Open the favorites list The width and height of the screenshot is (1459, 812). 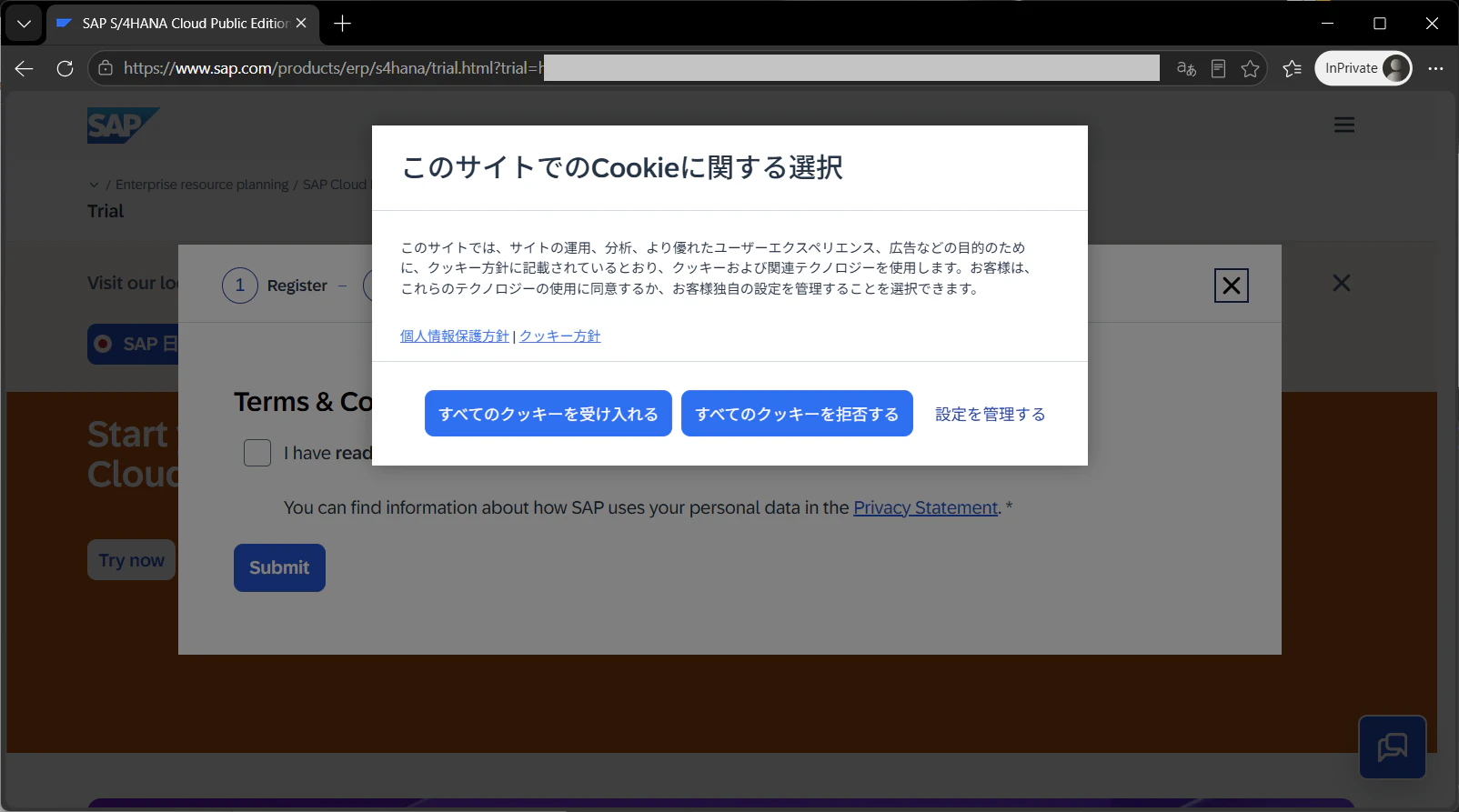click(x=1293, y=68)
